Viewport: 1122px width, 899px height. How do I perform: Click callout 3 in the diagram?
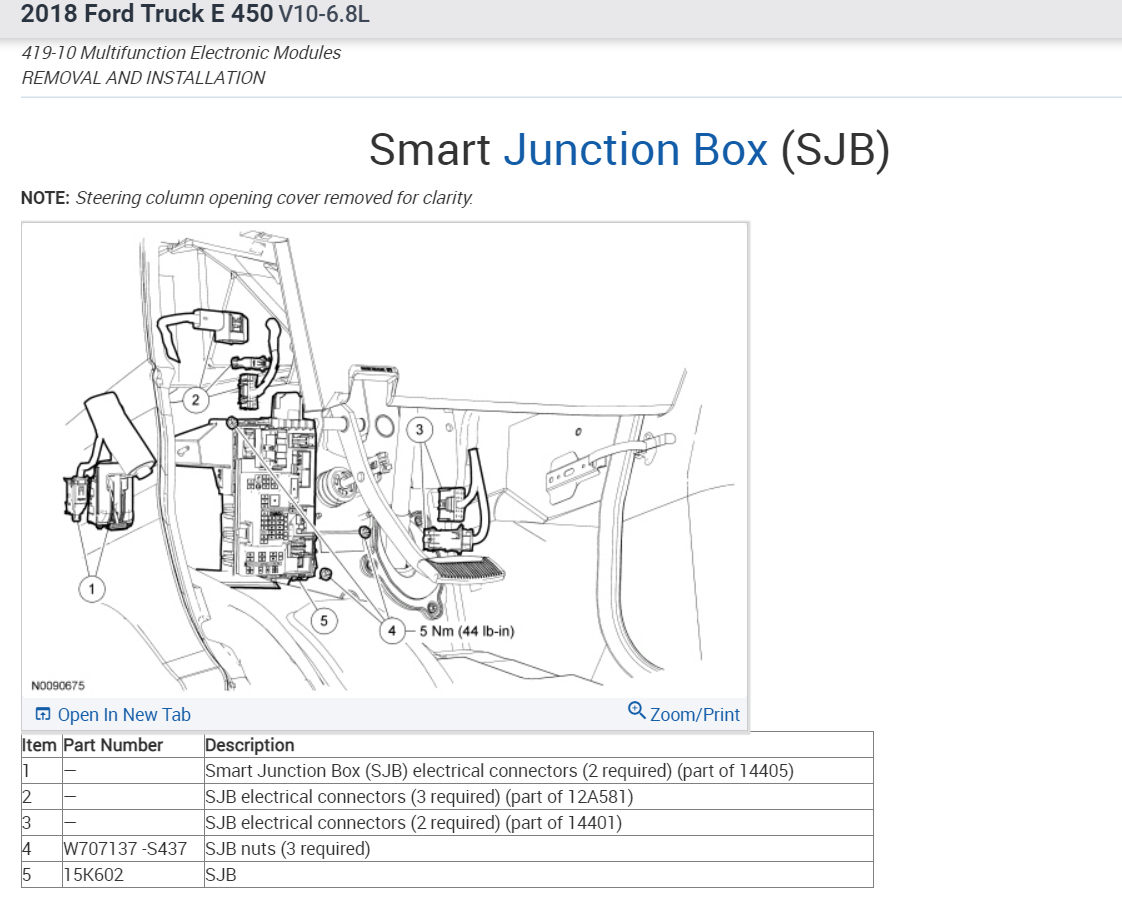point(419,429)
